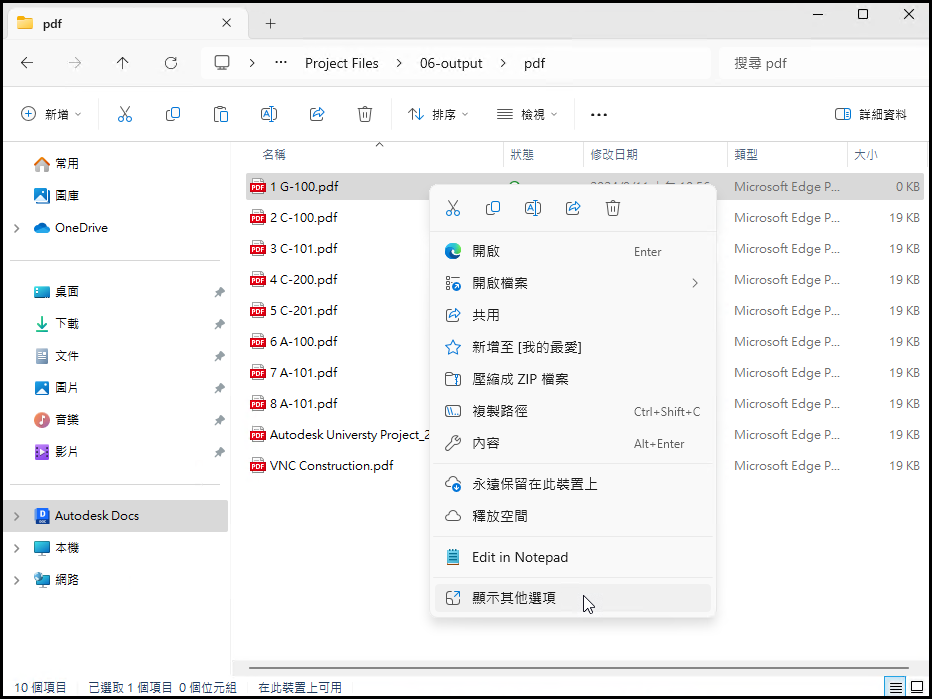Open the 新增 dropdown
932x699 pixels.
click(x=51, y=115)
